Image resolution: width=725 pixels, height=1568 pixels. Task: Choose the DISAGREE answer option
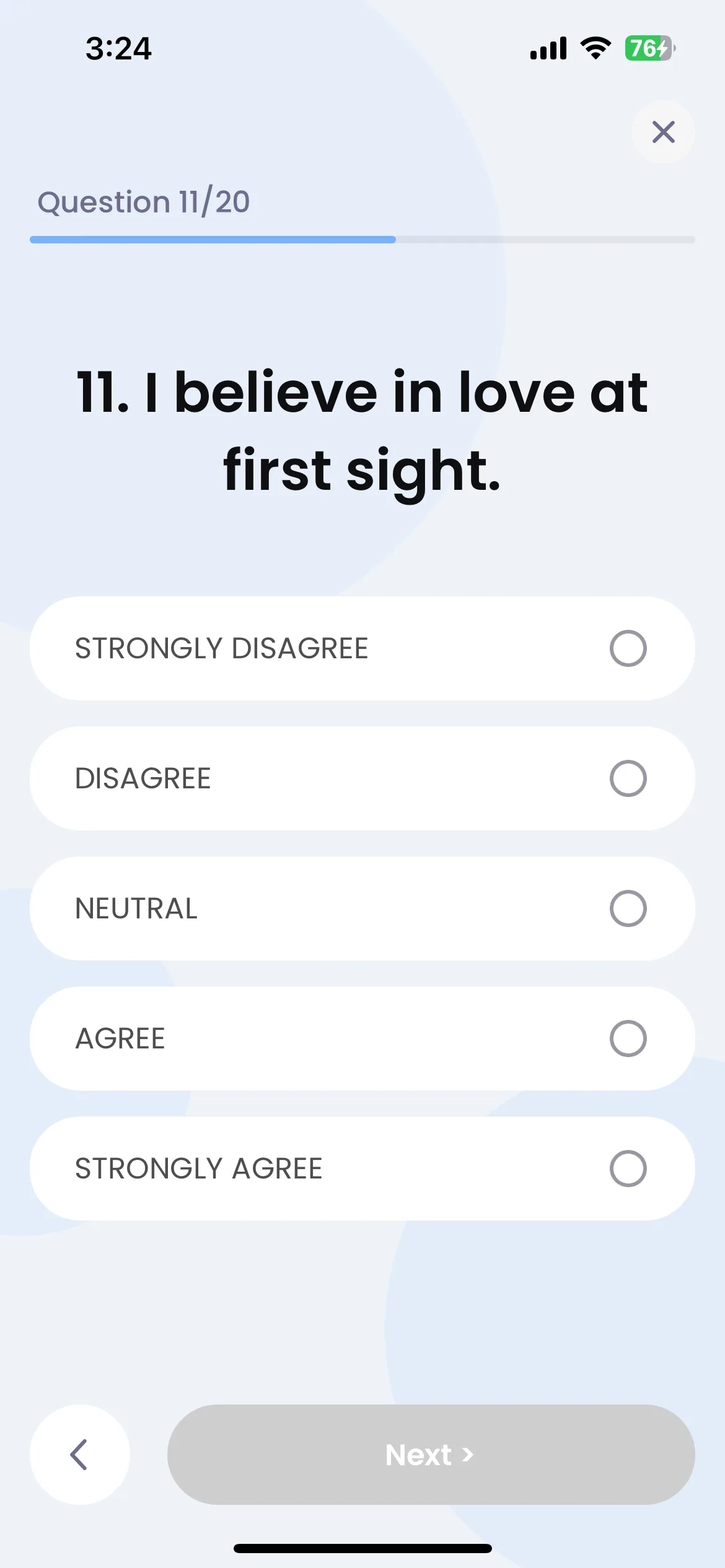point(362,778)
